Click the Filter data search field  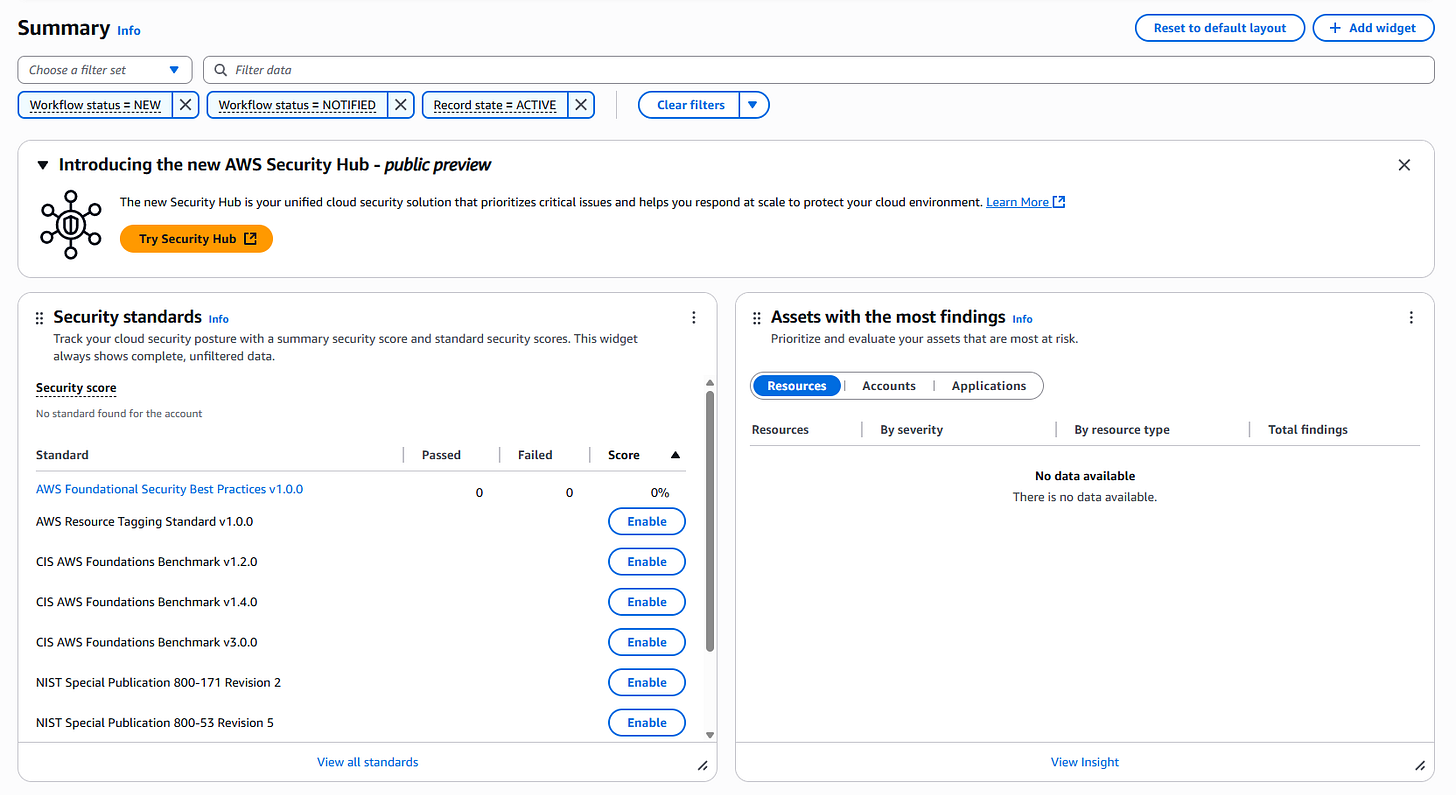pos(819,70)
